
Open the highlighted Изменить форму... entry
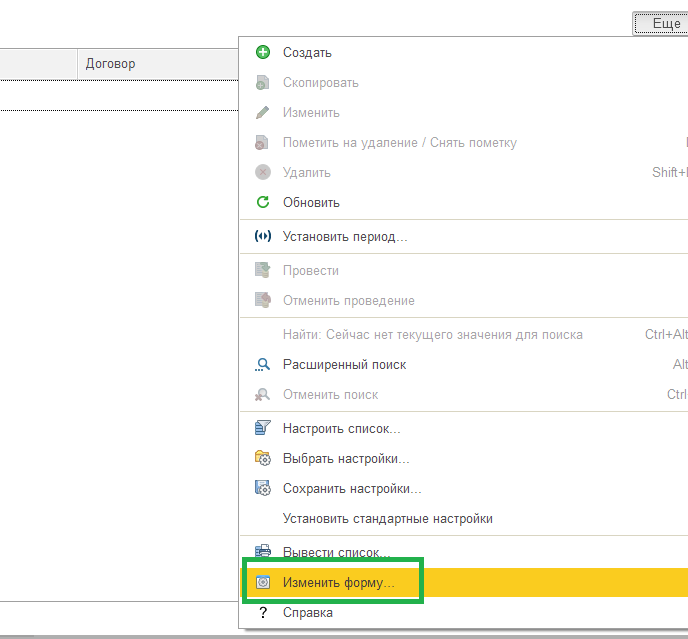(464, 582)
